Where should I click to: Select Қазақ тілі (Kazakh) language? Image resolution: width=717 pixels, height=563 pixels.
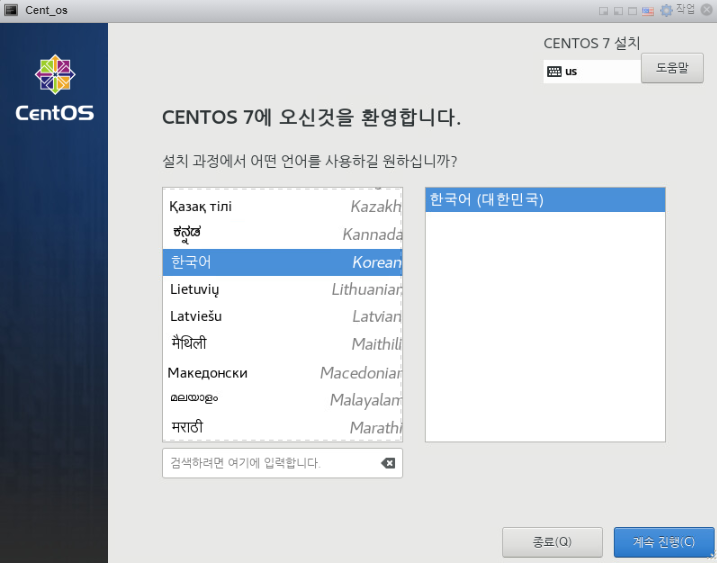(283, 206)
